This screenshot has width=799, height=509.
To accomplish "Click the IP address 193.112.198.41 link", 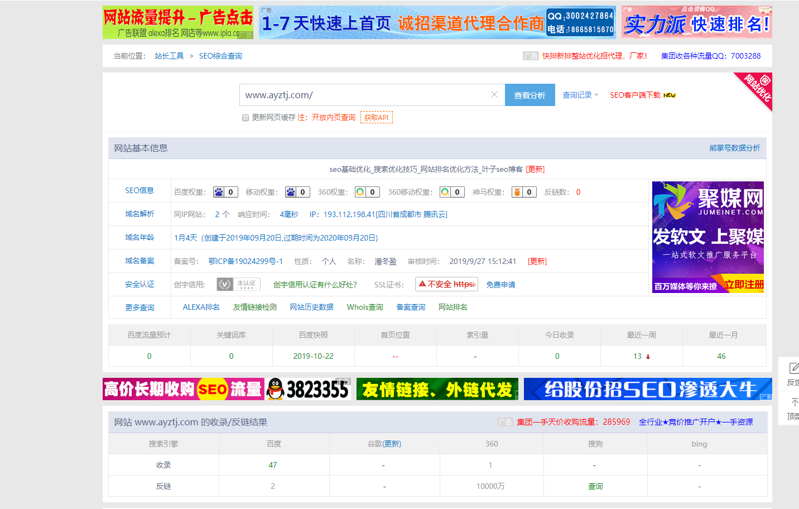I will click(x=379, y=215).
